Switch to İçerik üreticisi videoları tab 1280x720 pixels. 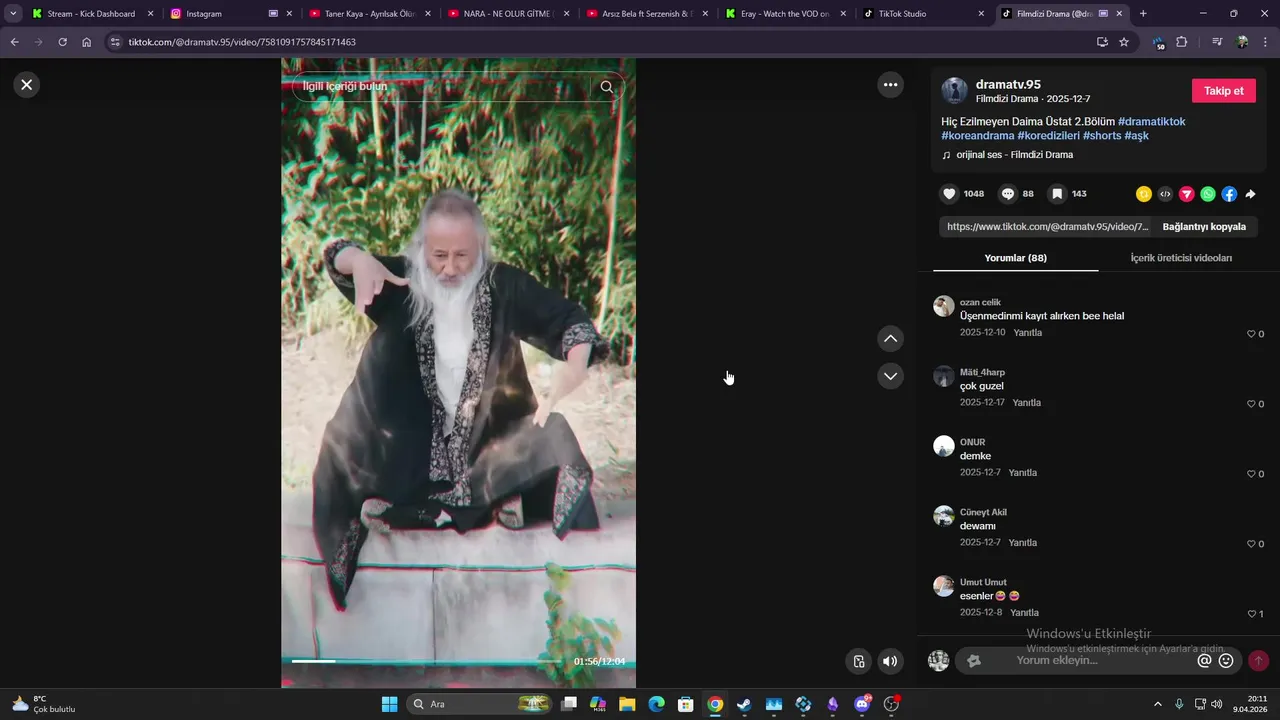[1181, 258]
